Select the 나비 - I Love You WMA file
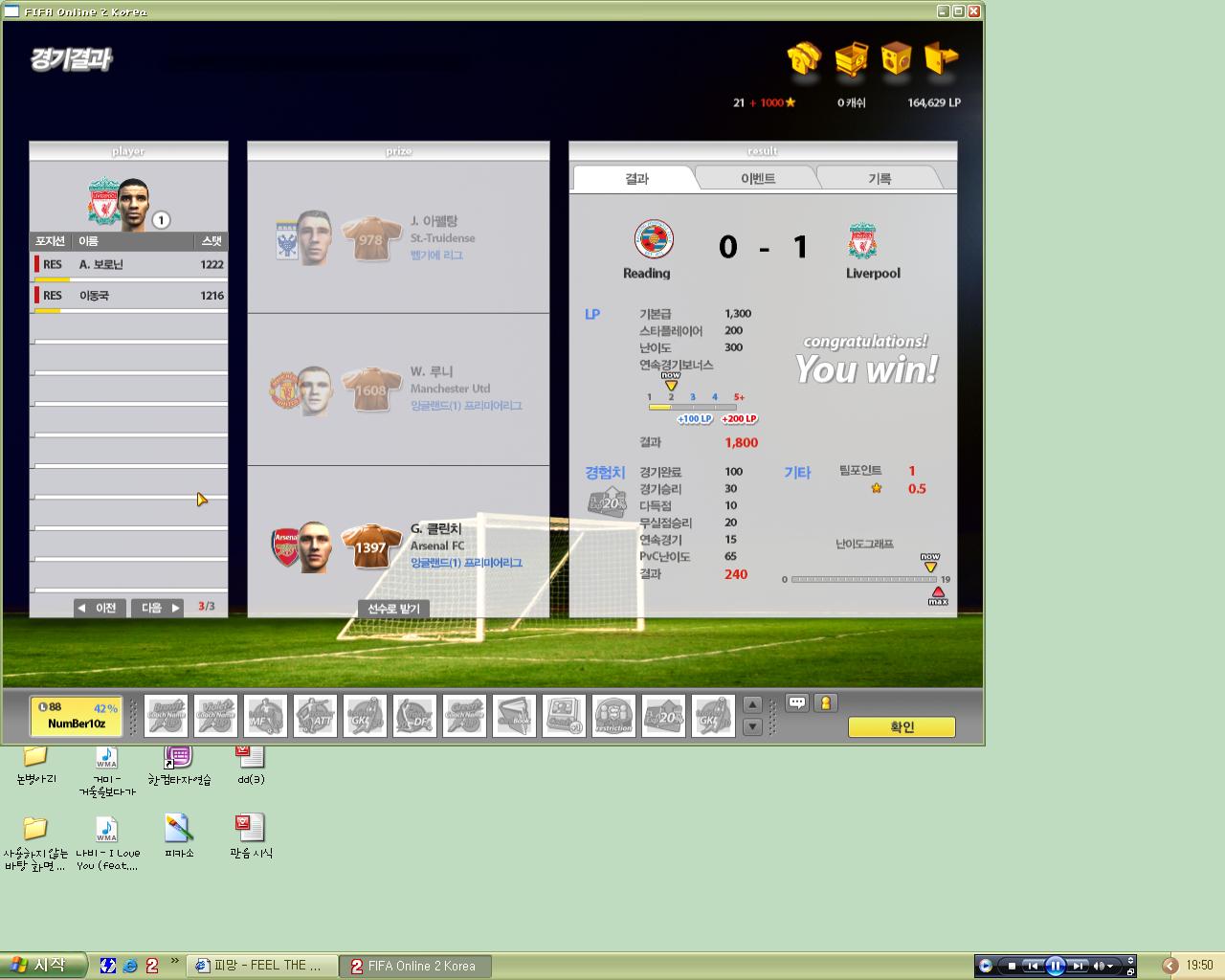This screenshot has height=980, width=1225. point(107,842)
